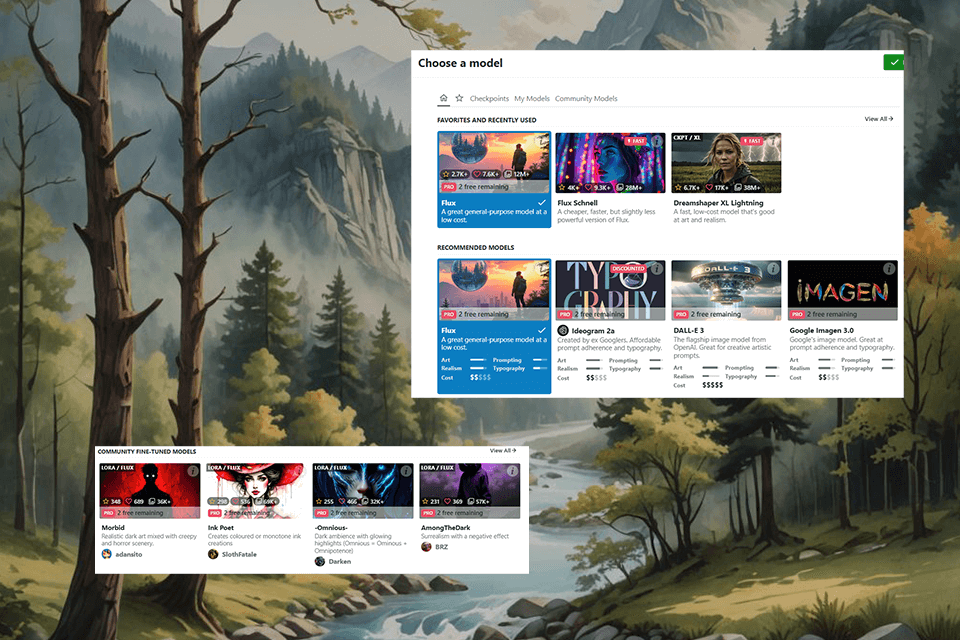Open Darken author profile
Image resolution: width=960 pixels, height=640 pixels.
point(333,561)
